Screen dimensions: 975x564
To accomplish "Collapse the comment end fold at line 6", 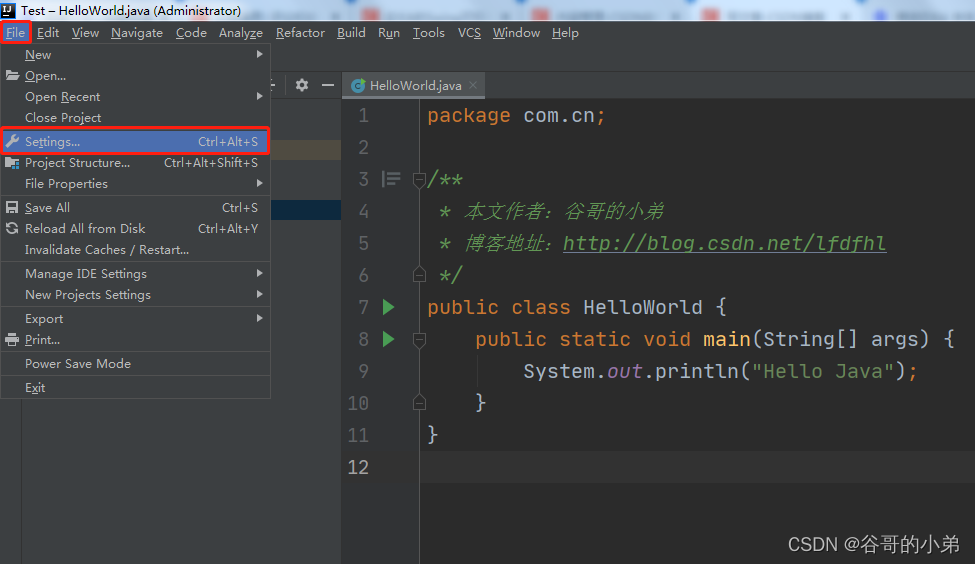I will [x=419, y=274].
